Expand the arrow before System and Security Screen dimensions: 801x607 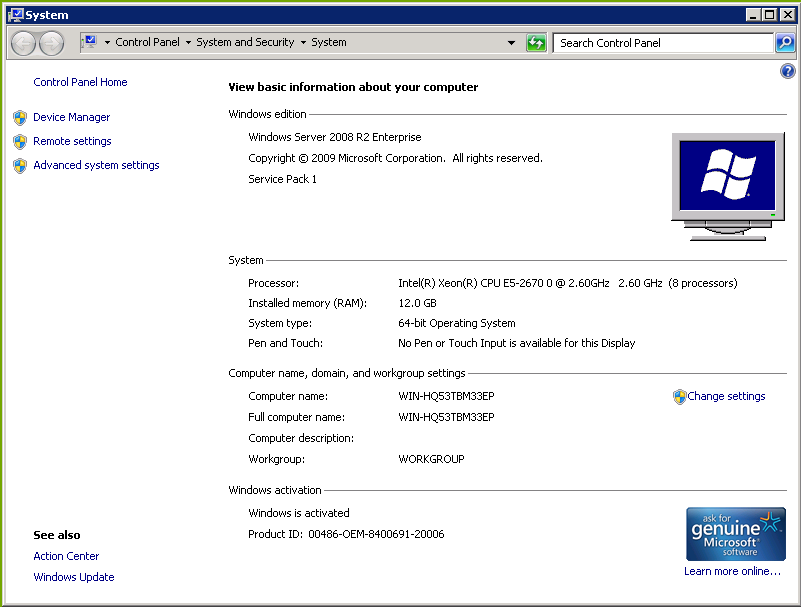(188, 42)
